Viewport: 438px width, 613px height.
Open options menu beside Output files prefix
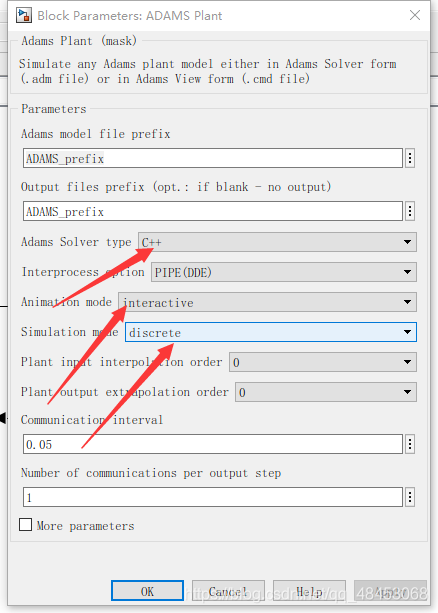coord(410,212)
